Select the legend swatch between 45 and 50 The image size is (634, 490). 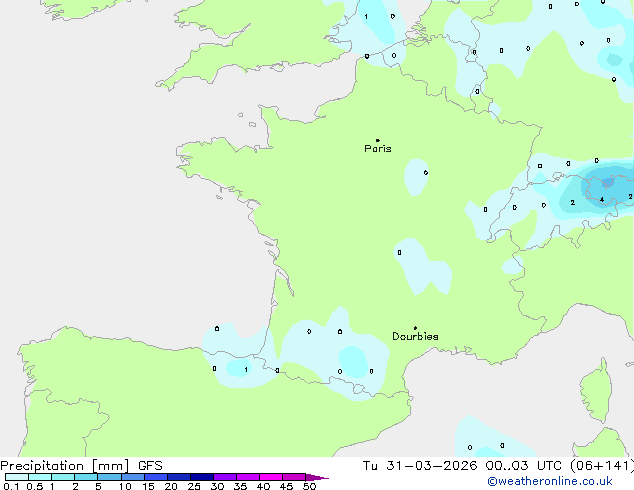pyautogui.click(x=294, y=477)
